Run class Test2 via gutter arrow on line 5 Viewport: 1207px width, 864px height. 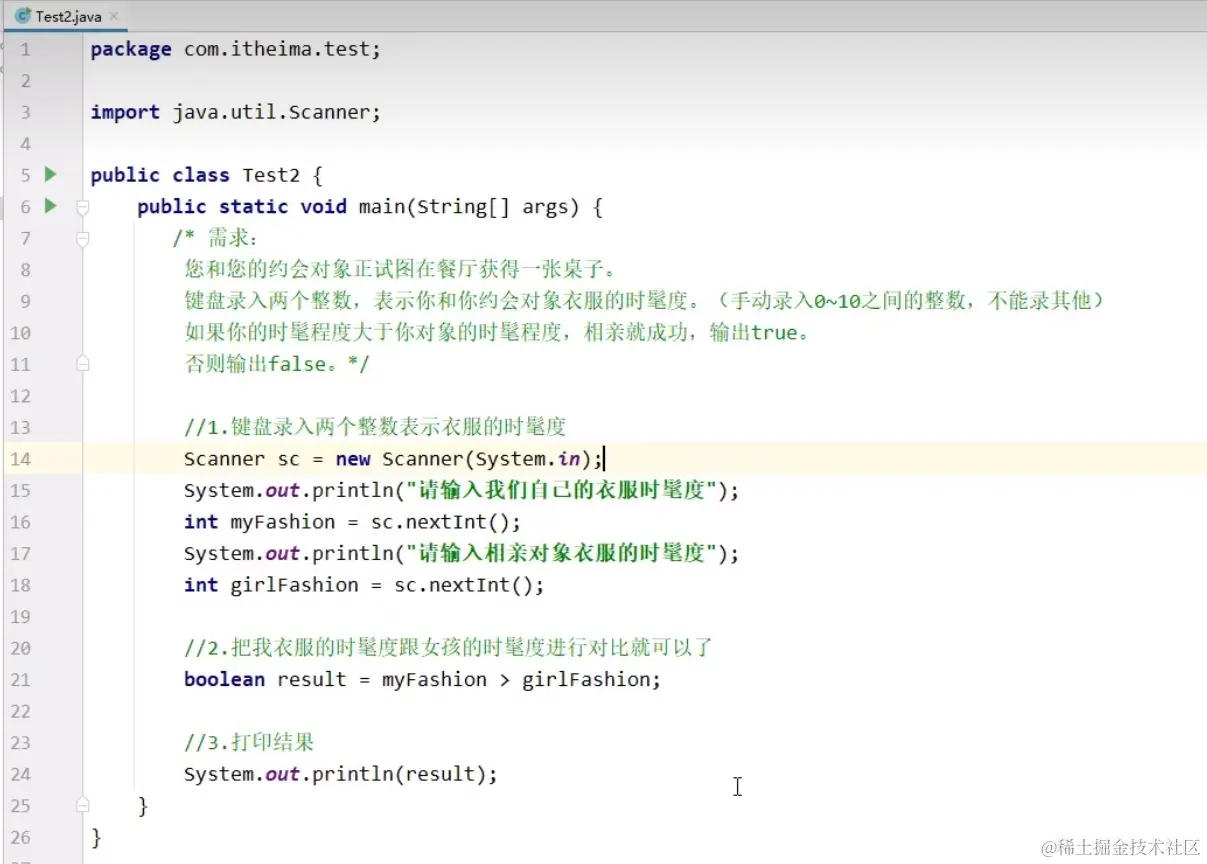click(50, 175)
